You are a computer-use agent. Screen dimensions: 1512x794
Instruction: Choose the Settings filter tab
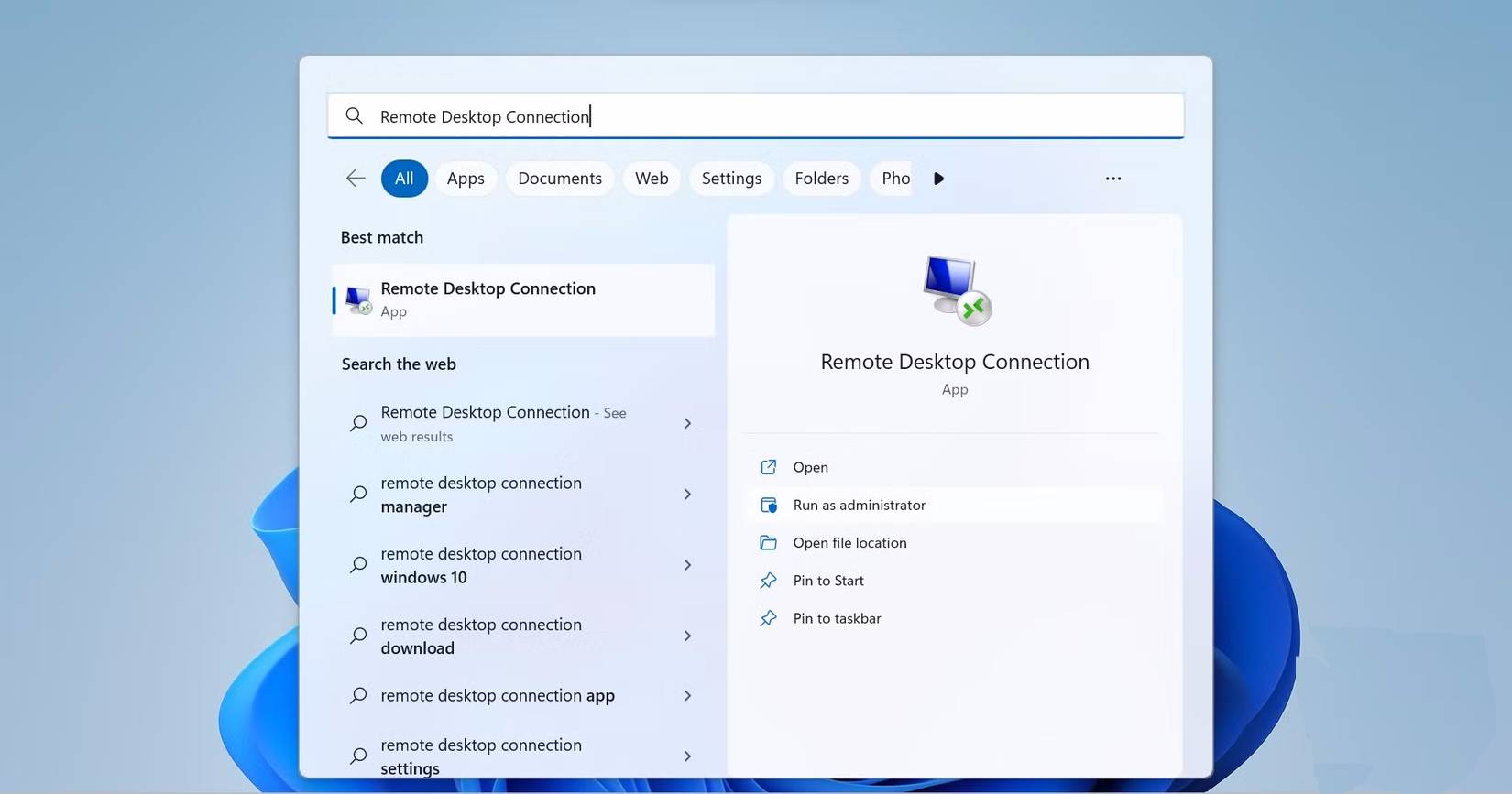(731, 179)
